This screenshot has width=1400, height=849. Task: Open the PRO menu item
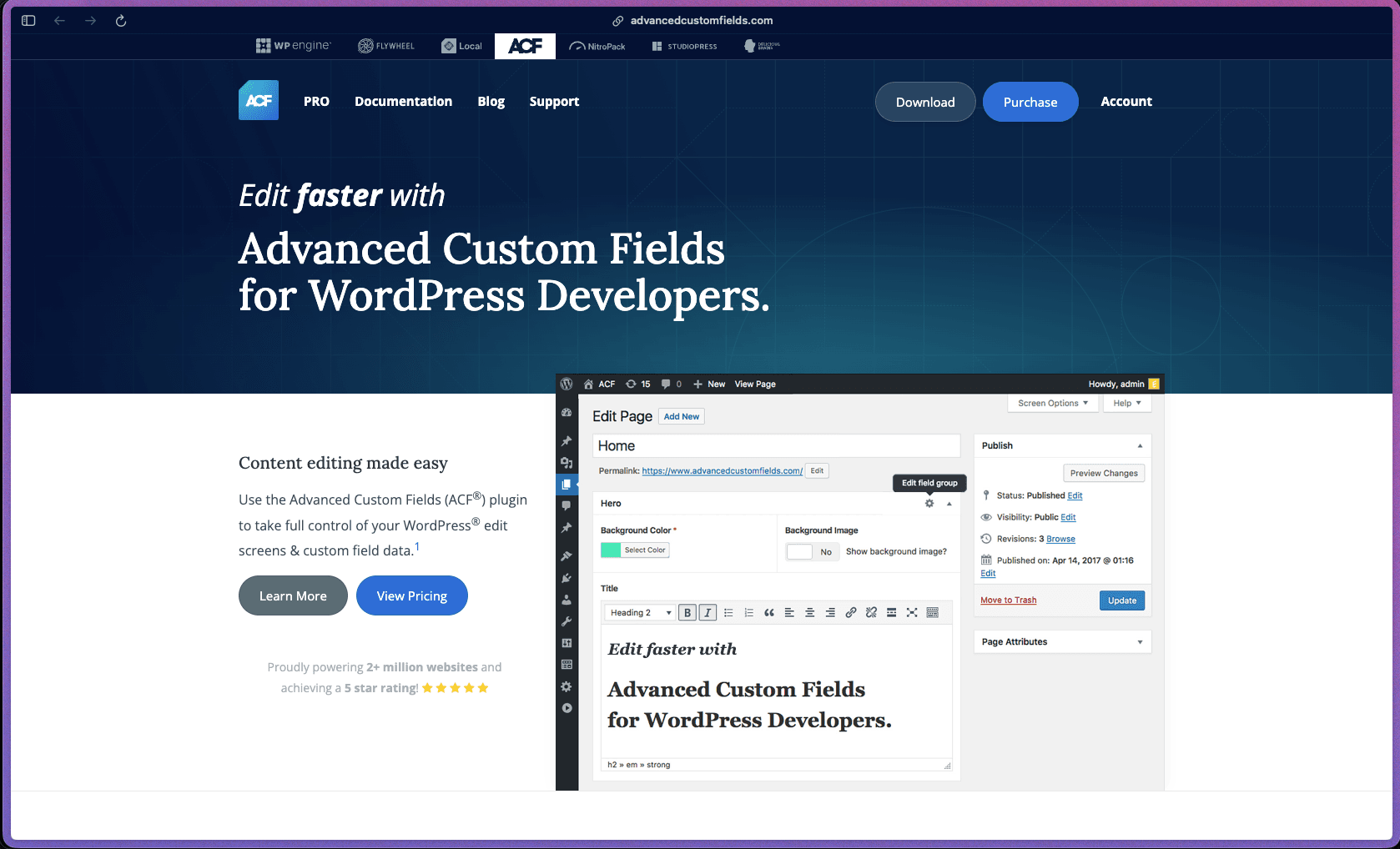(316, 101)
